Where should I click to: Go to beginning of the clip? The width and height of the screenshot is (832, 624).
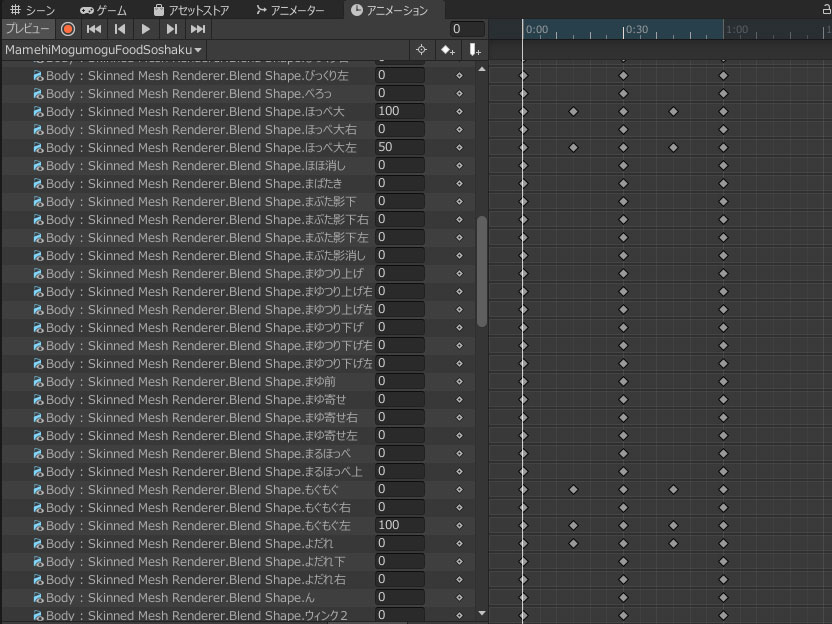(x=94, y=29)
